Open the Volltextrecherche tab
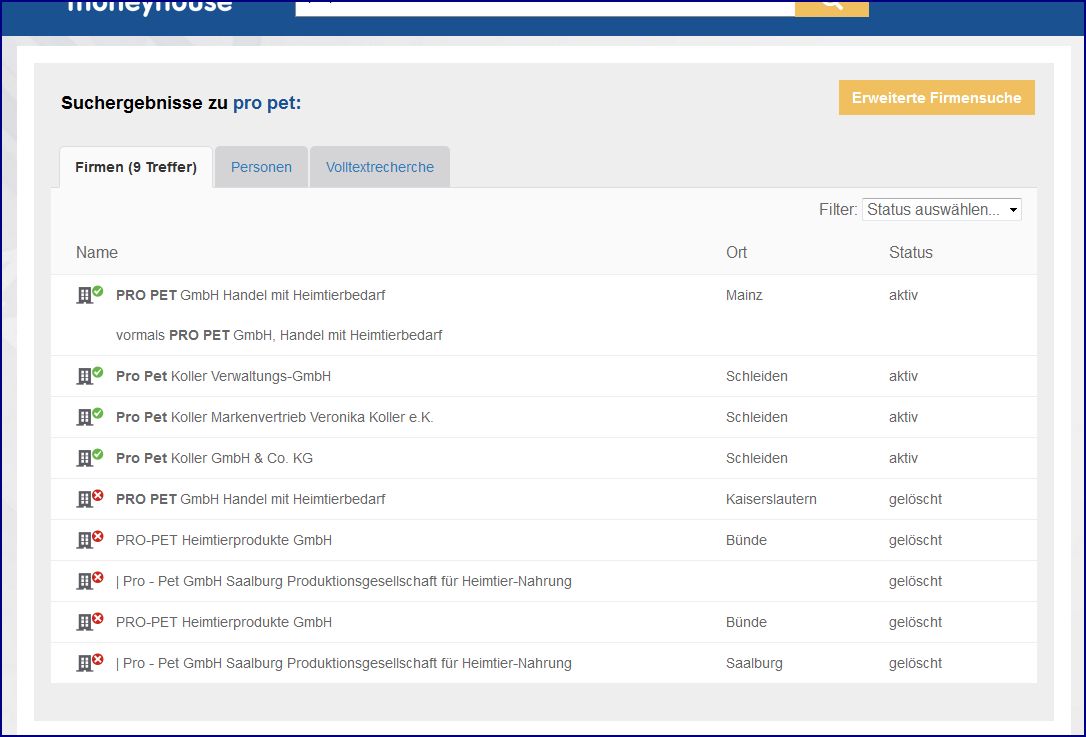The height and width of the screenshot is (737, 1086). click(x=379, y=167)
